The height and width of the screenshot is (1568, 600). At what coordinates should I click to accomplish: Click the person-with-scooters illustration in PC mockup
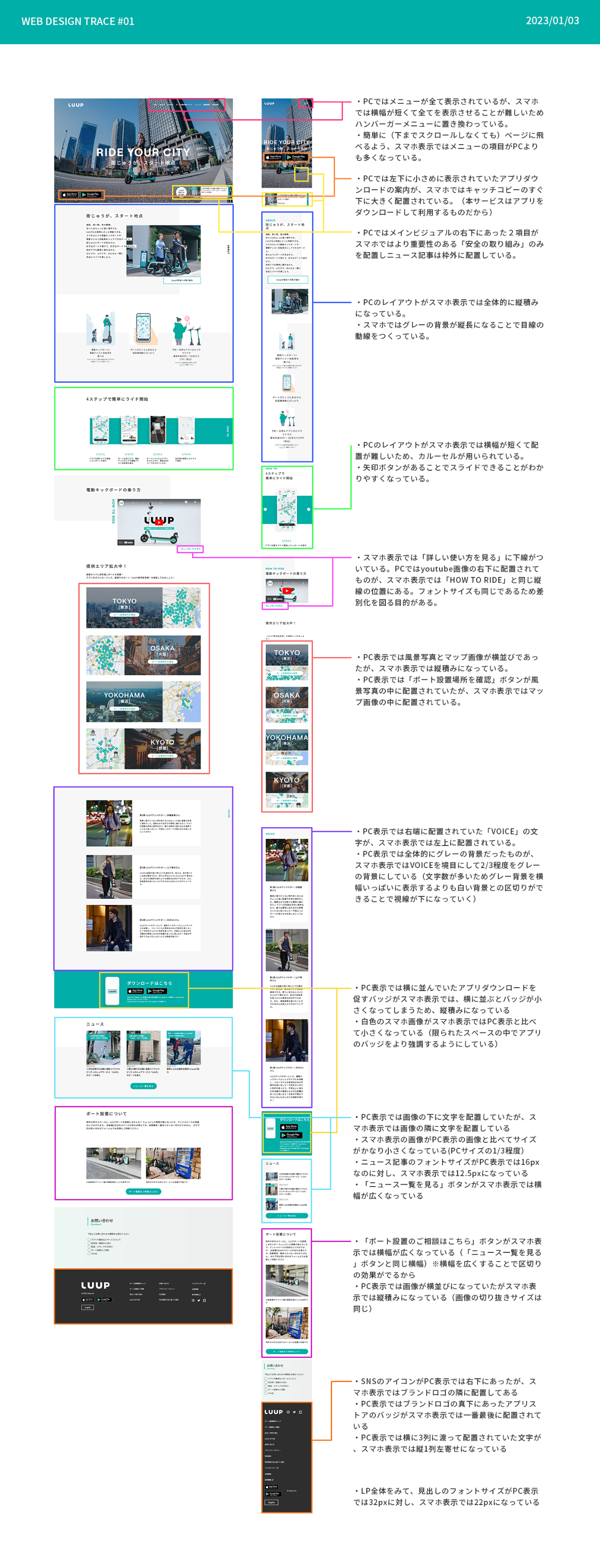click(x=186, y=331)
